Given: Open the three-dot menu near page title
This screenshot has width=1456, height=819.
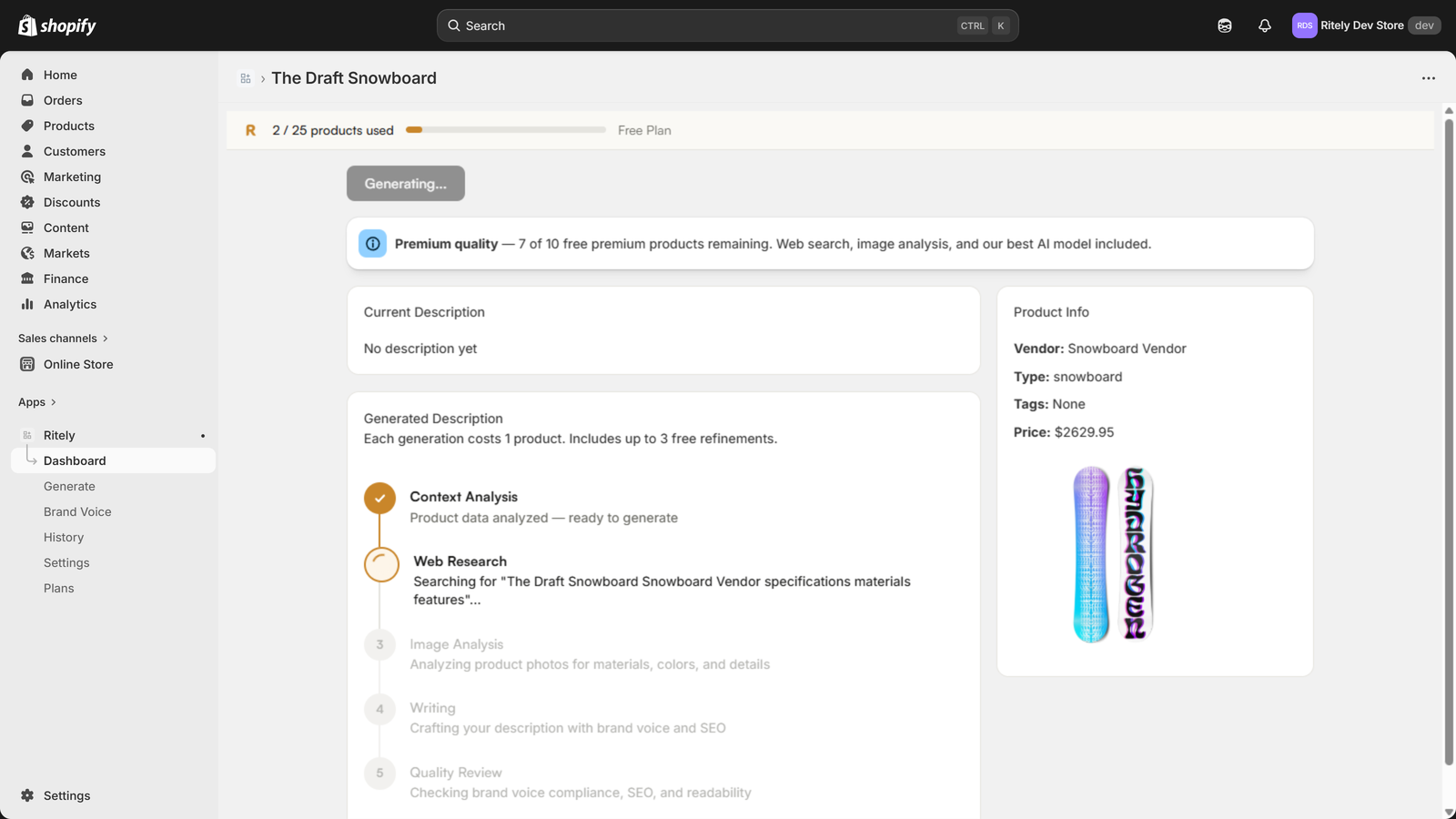Looking at the screenshot, I should (1427, 78).
